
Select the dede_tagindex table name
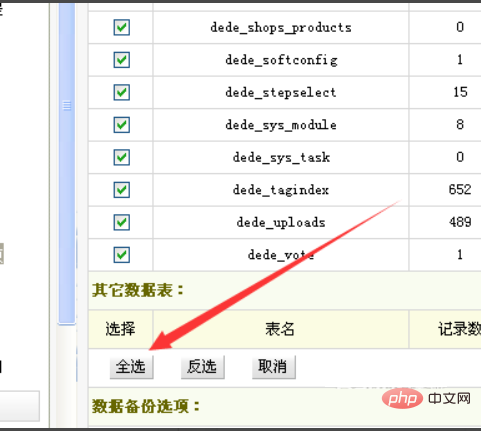pyautogui.click(x=281, y=190)
